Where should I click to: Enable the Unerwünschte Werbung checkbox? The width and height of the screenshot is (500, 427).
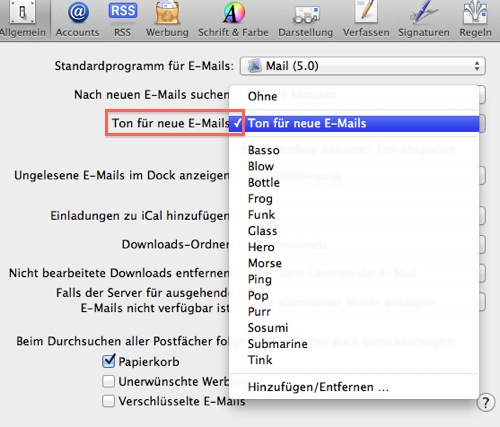click(109, 381)
